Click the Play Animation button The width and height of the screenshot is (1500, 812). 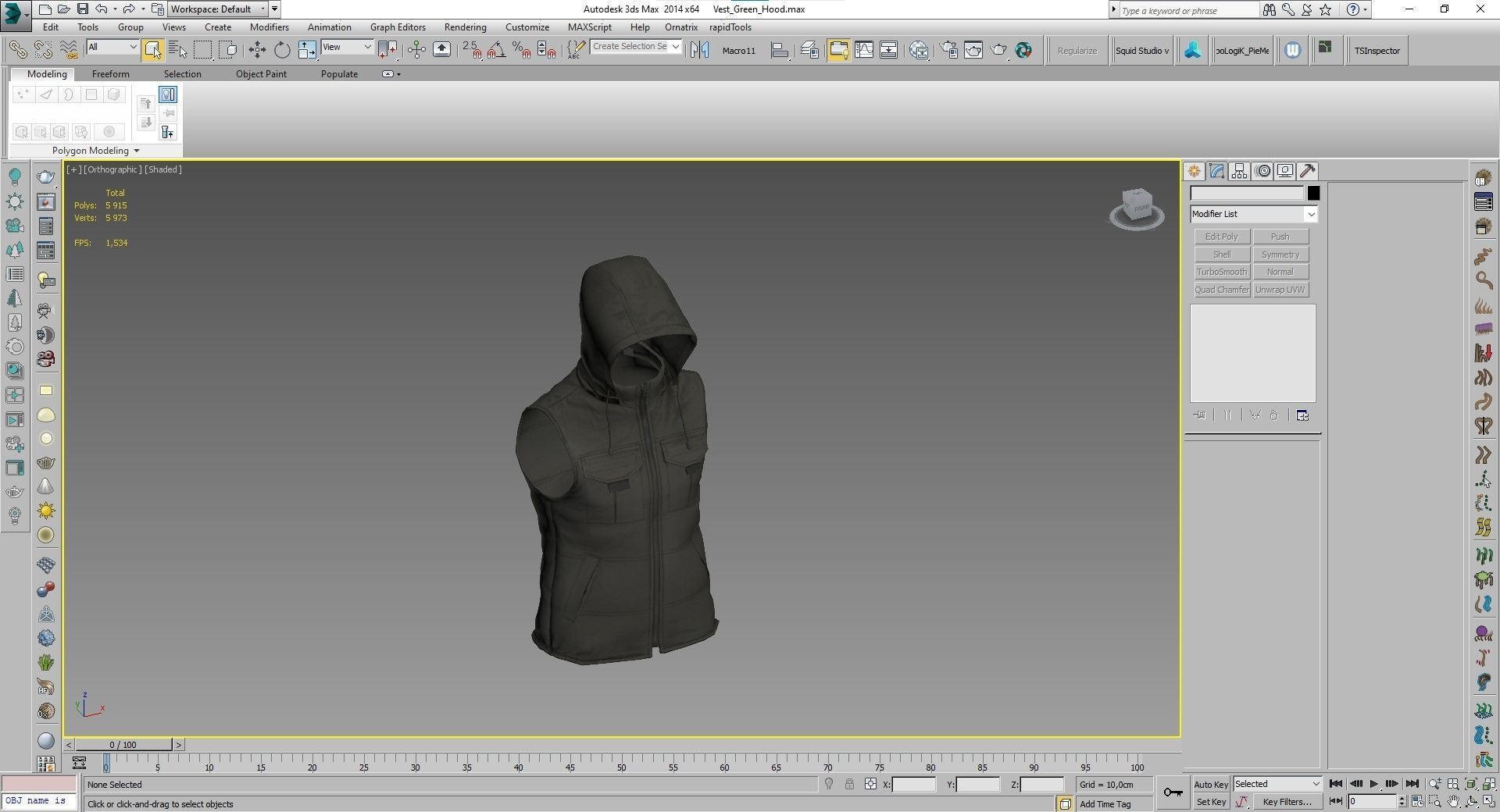coord(1374,784)
